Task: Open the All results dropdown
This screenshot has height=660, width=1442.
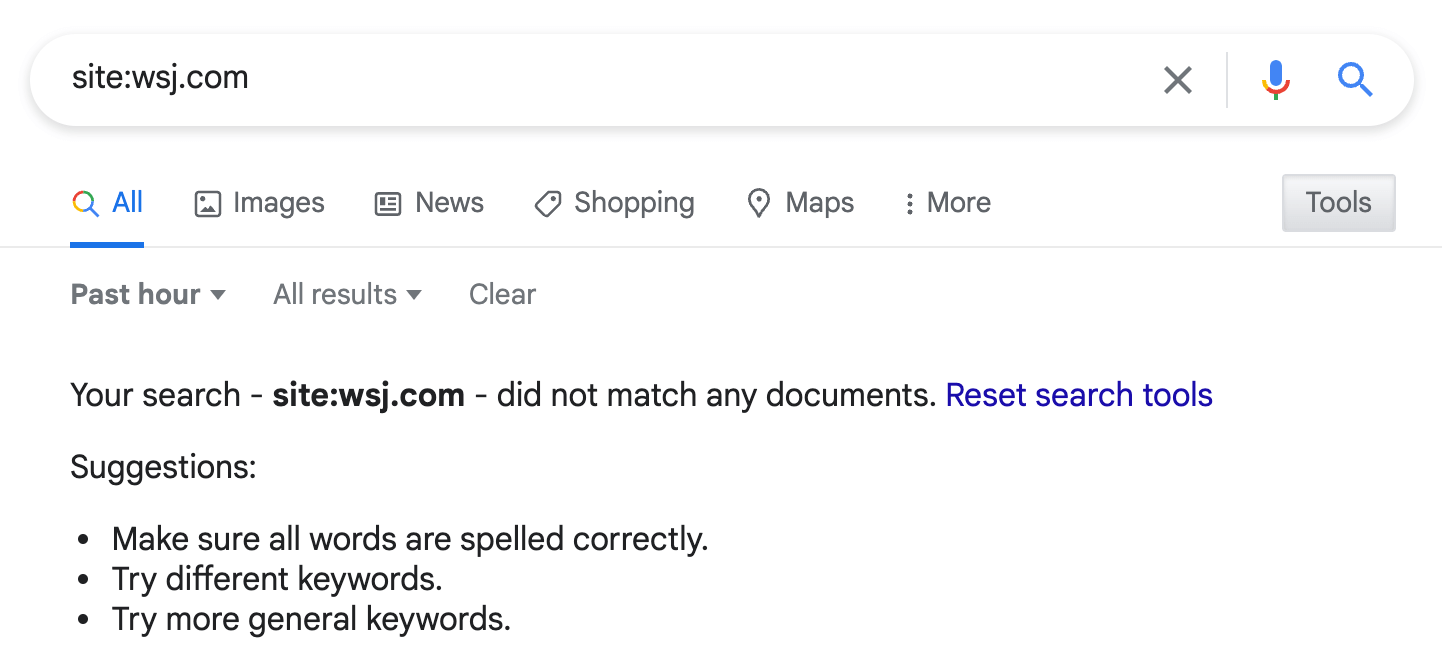Action: coord(346,294)
